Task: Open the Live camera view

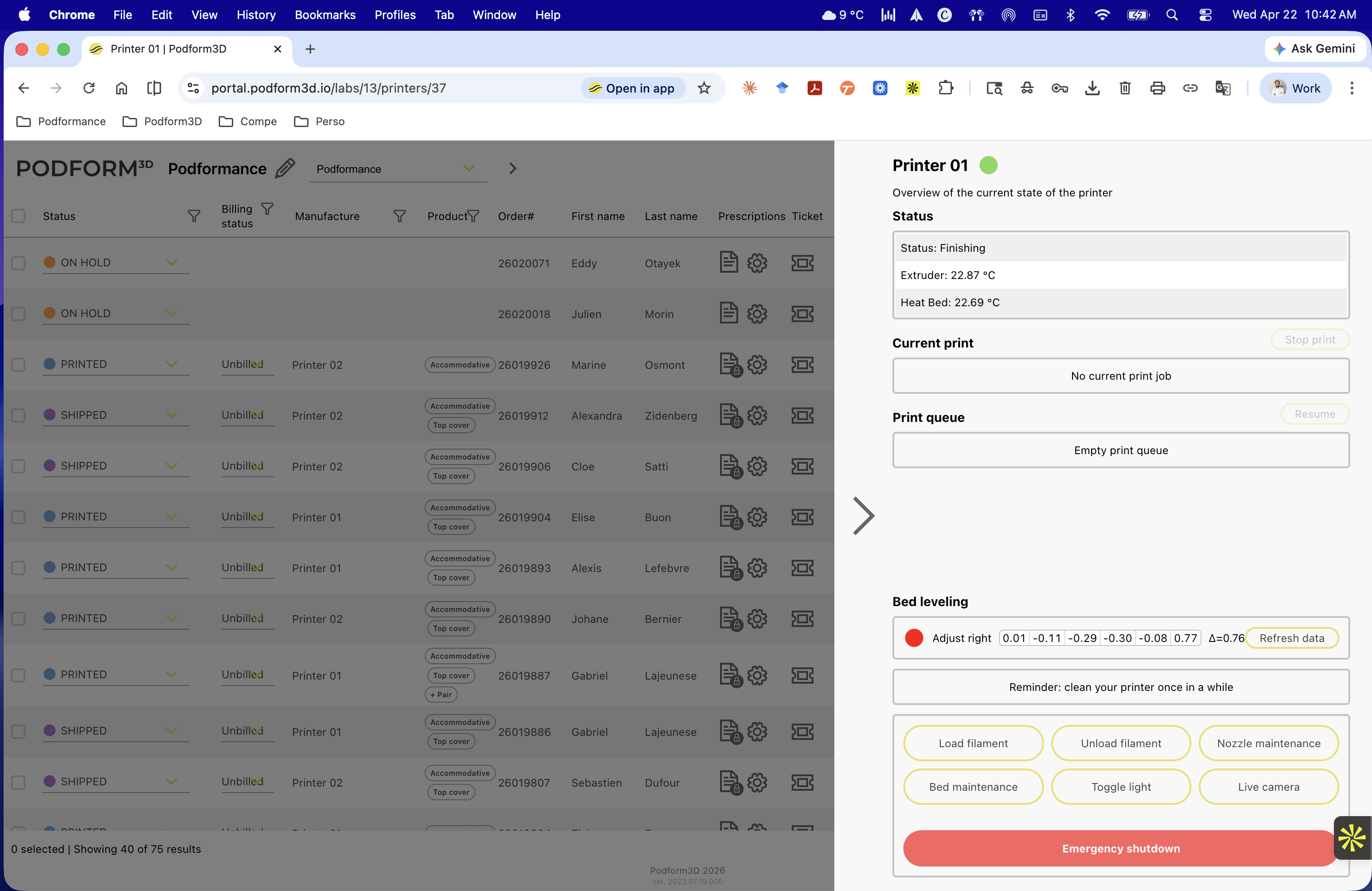Action: [x=1268, y=787]
